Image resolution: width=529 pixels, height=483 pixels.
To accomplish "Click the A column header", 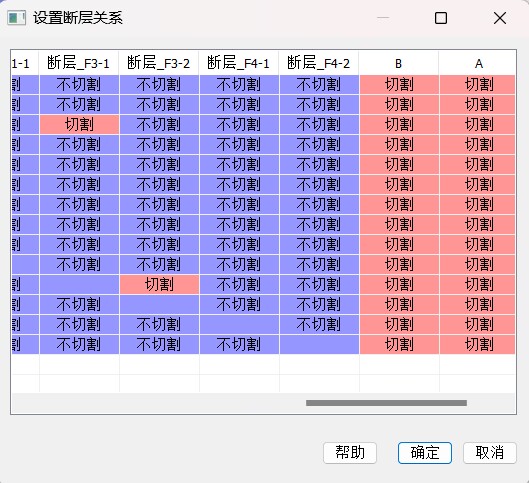I will coord(477,63).
